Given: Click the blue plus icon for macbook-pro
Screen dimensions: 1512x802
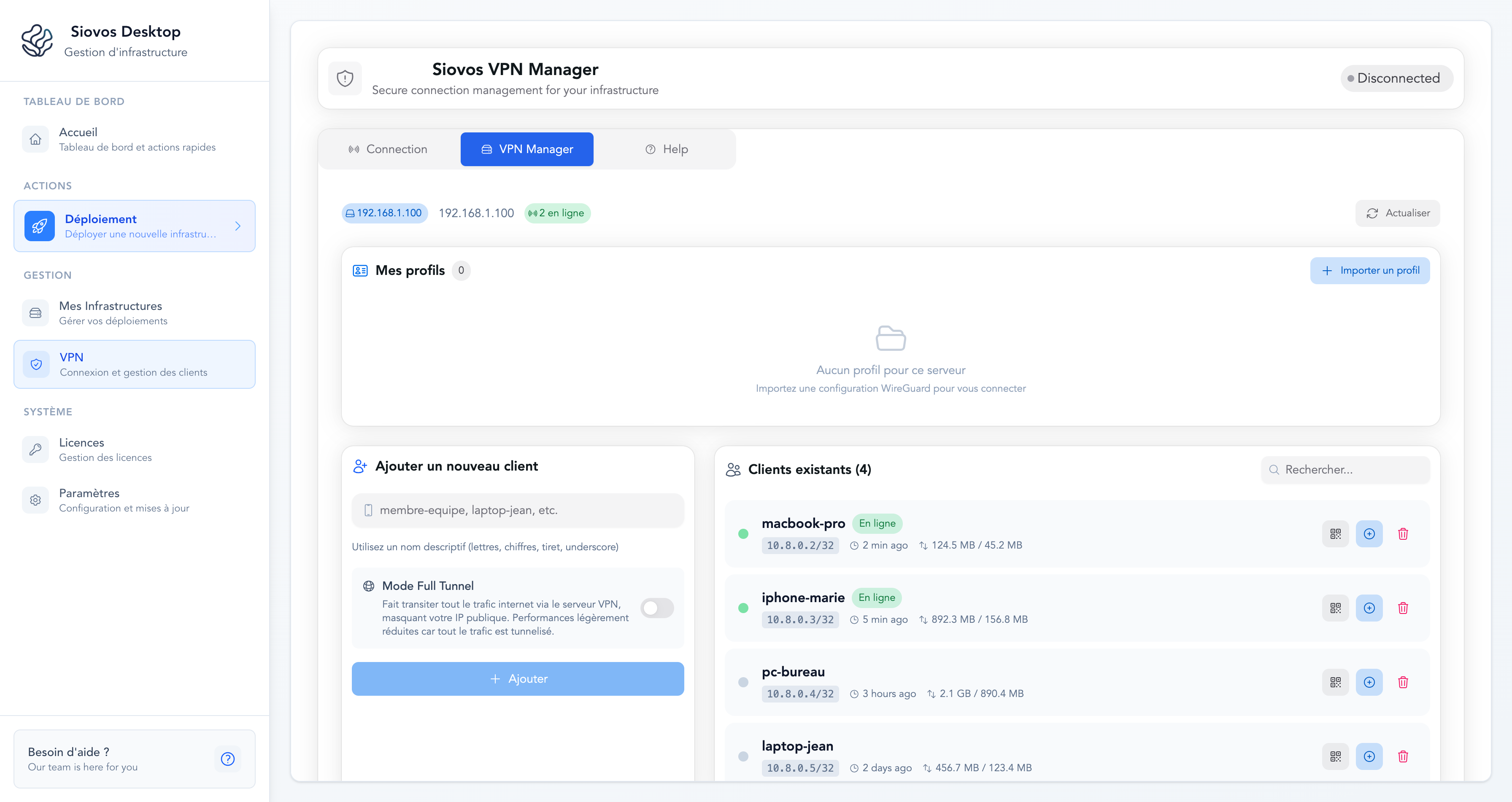Looking at the screenshot, I should (1369, 534).
